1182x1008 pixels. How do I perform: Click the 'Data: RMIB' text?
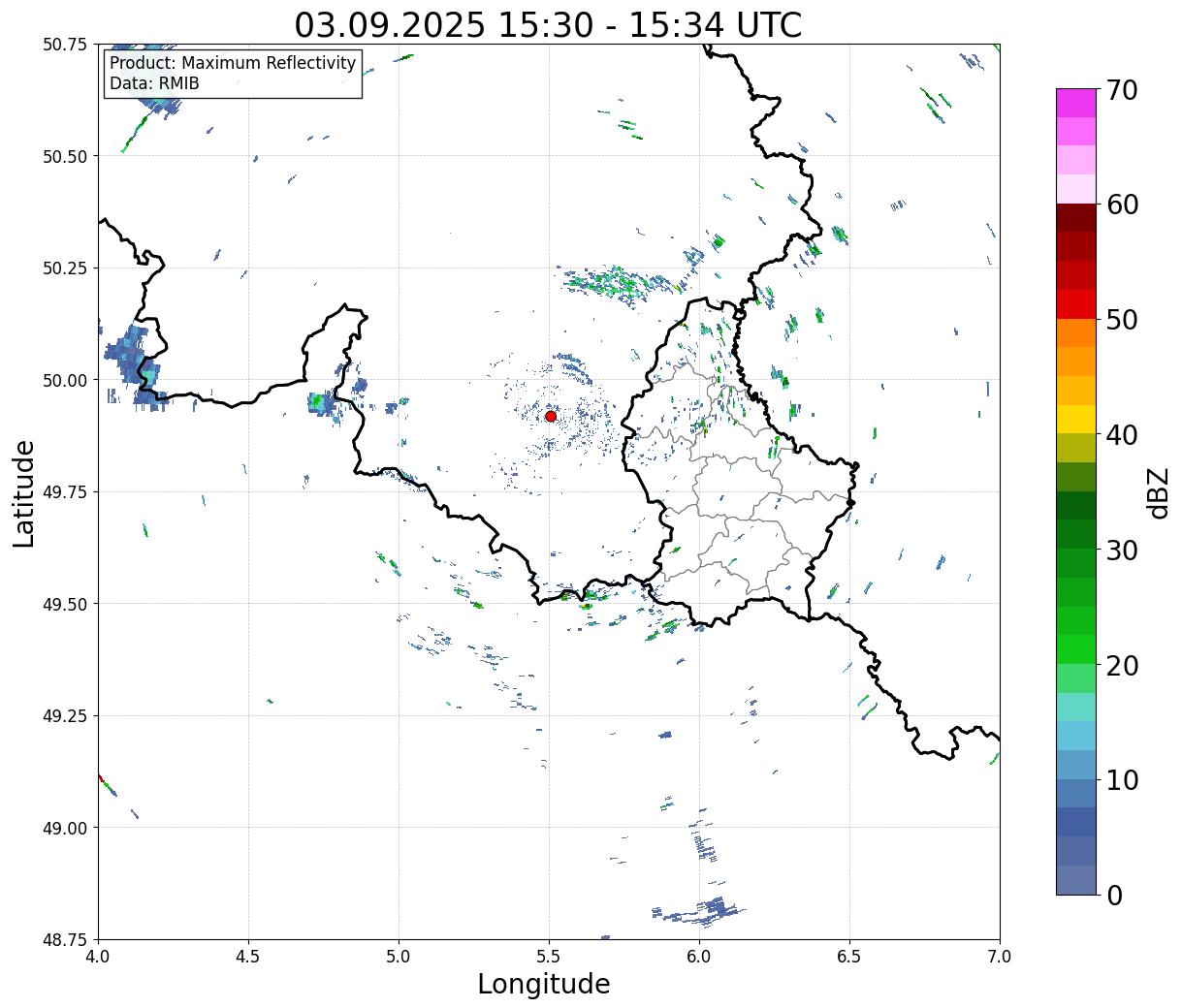pyautogui.click(x=154, y=83)
